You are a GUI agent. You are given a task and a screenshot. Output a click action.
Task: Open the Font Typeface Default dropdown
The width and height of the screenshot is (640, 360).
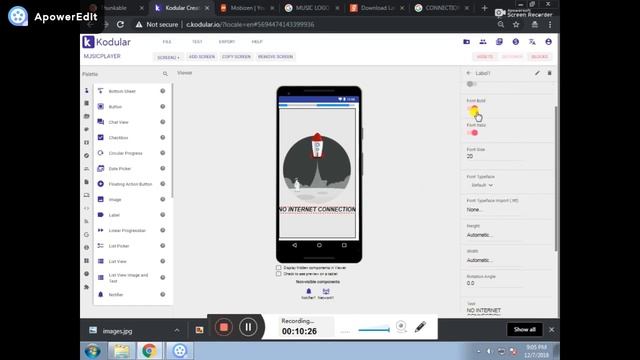pos(482,185)
